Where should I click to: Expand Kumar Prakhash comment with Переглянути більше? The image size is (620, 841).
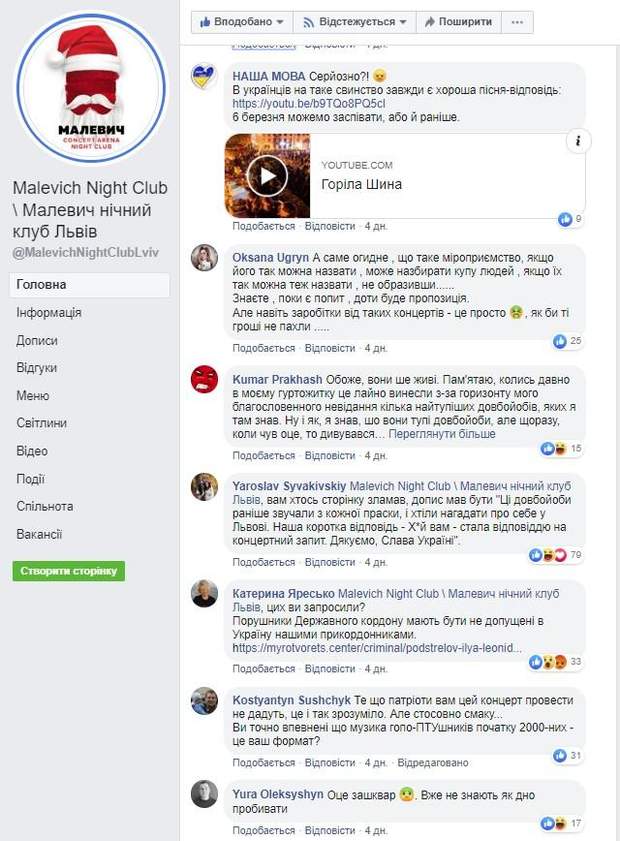pyautogui.click(x=441, y=434)
